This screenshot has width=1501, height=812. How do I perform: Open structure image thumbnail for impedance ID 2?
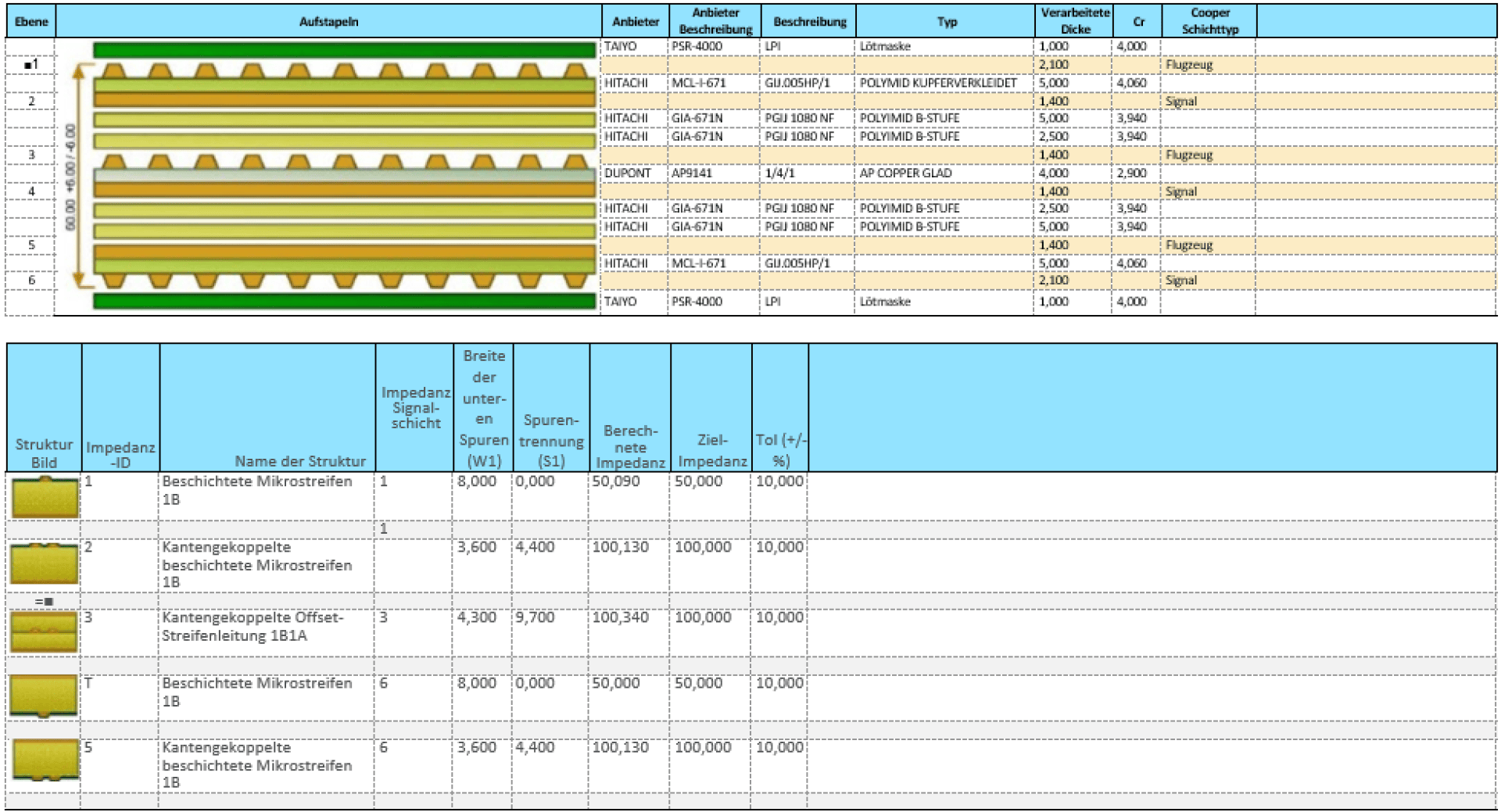pos(45,563)
